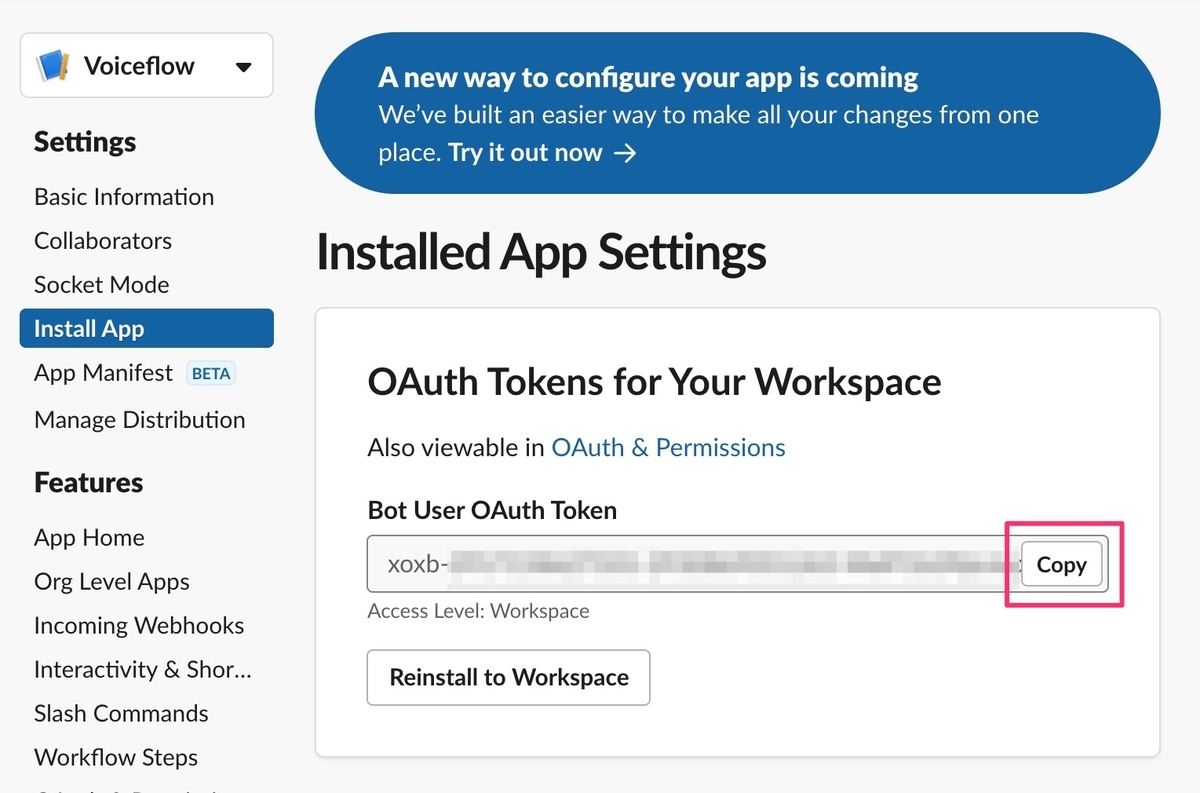Viewport: 1200px width, 793px height.
Task: Go to App Home under Features
Action: tap(89, 538)
